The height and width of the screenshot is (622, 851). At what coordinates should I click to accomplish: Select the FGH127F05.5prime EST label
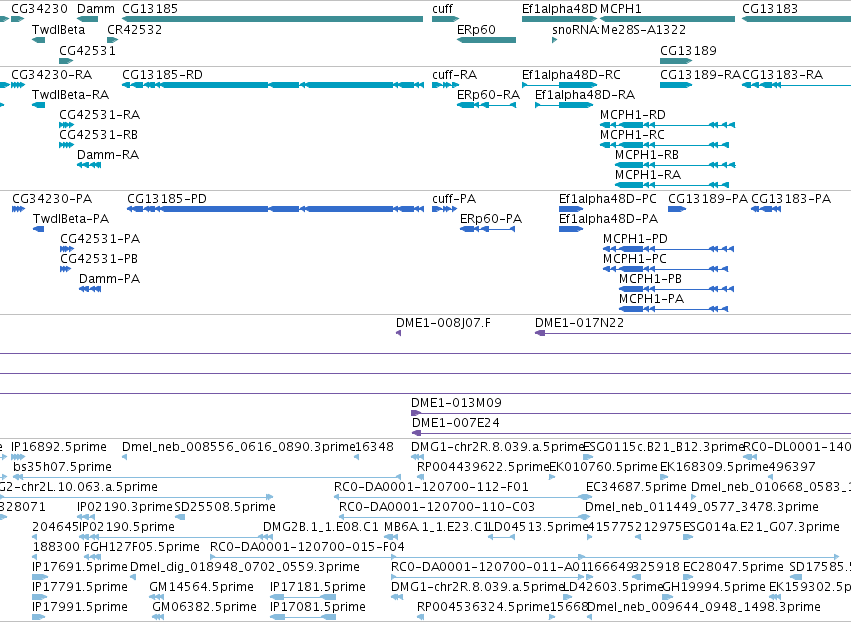[142, 547]
